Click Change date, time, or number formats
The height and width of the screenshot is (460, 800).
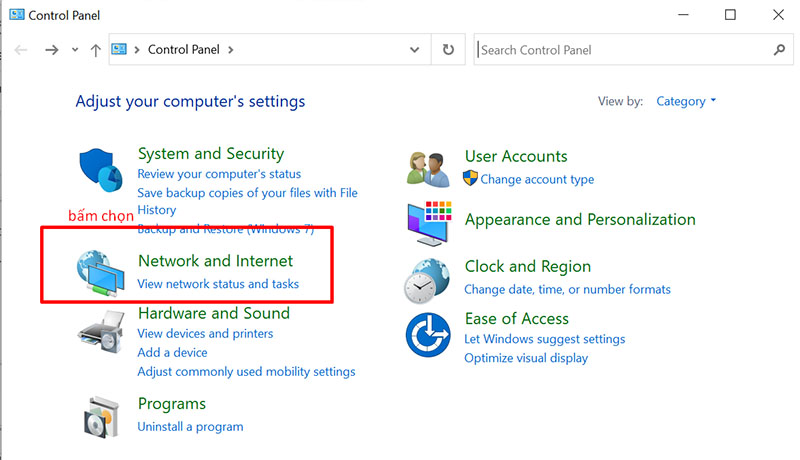[567, 290]
